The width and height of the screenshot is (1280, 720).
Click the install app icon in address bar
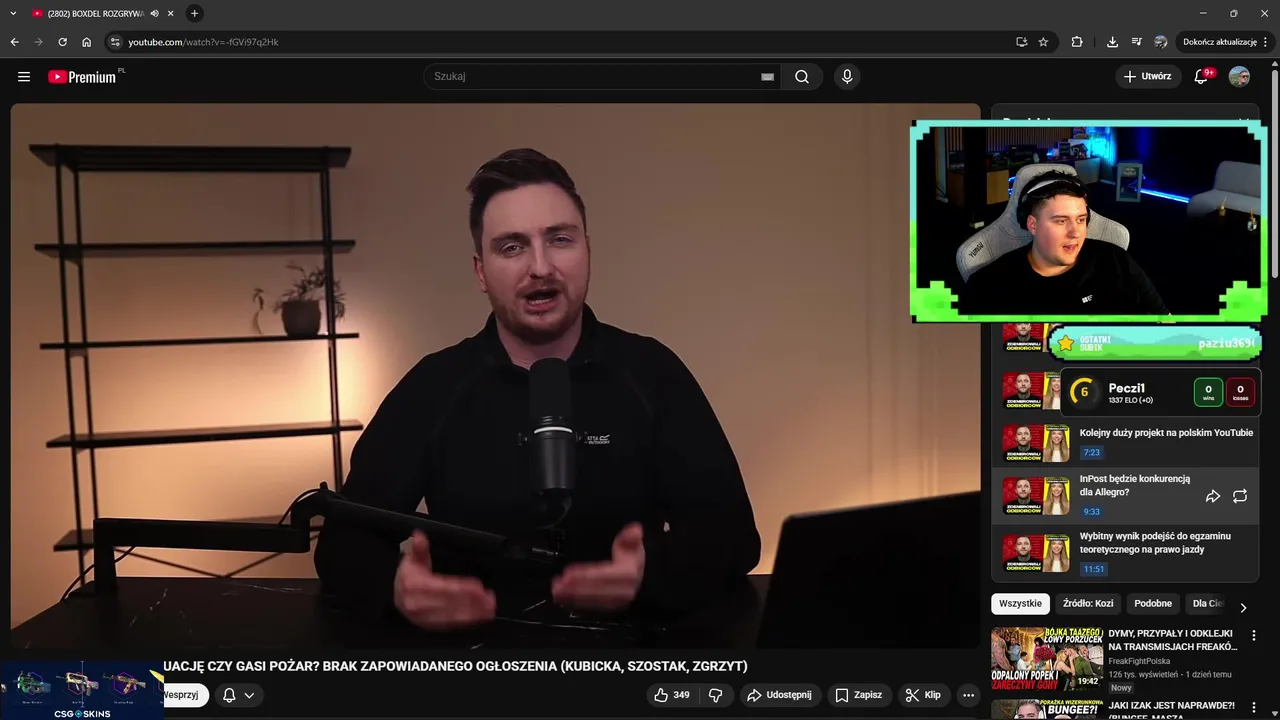click(1021, 42)
